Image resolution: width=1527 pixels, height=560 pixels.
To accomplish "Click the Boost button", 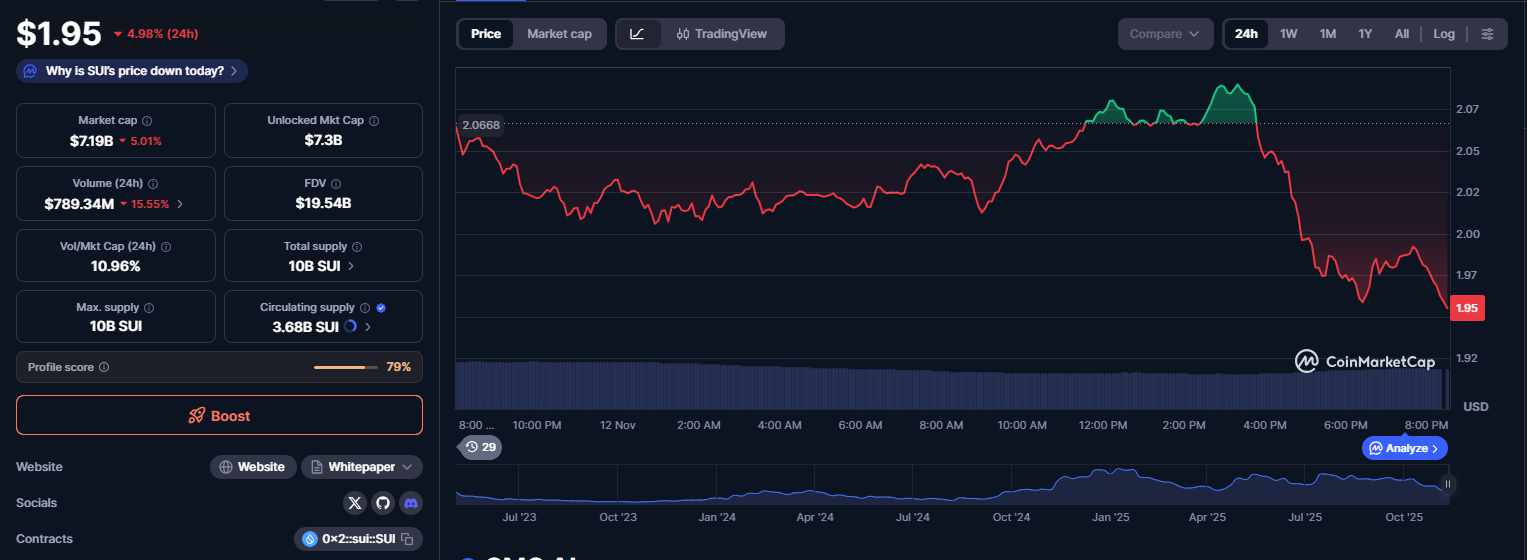I will pos(219,415).
